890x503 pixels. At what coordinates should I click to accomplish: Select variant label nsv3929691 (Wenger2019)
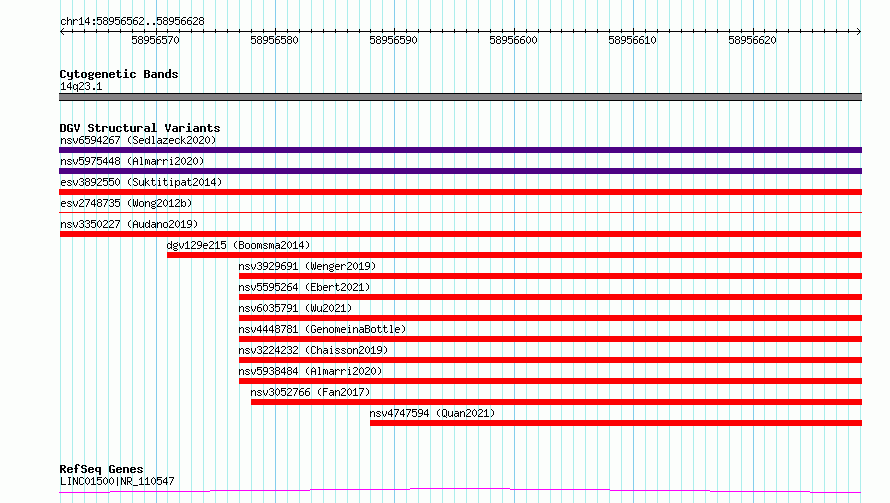tap(307, 266)
